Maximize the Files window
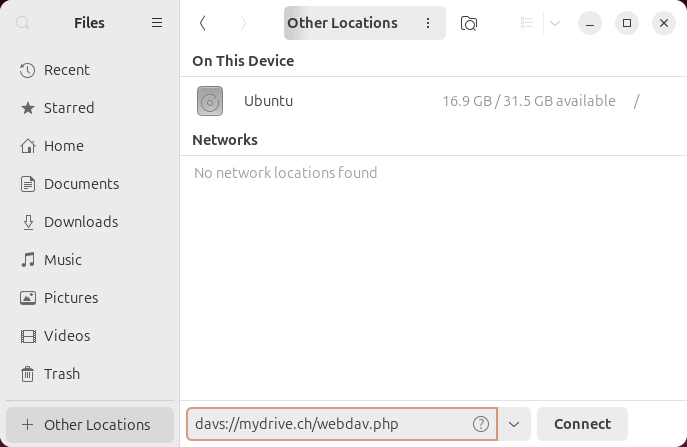 [x=627, y=23]
